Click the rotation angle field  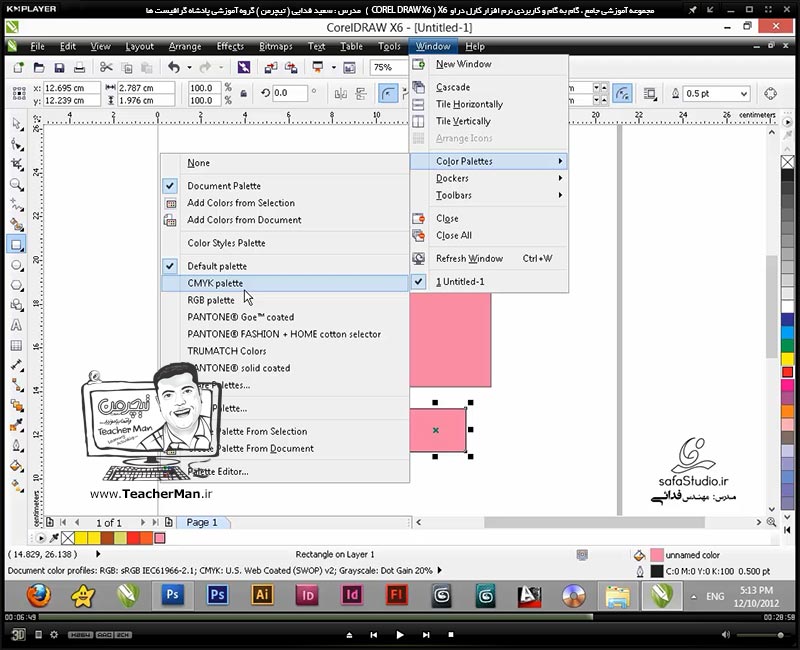pos(289,93)
